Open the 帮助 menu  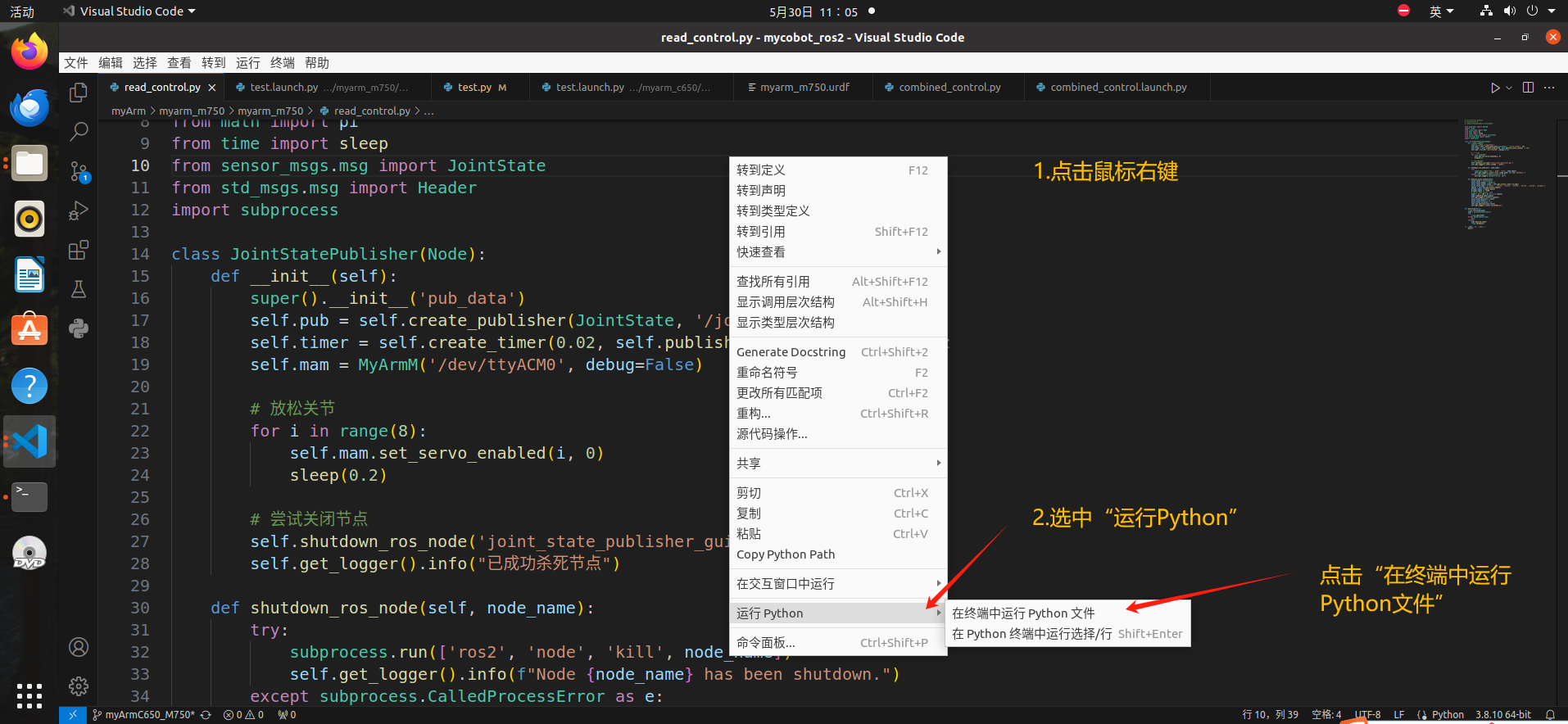[x=317, y=63]
